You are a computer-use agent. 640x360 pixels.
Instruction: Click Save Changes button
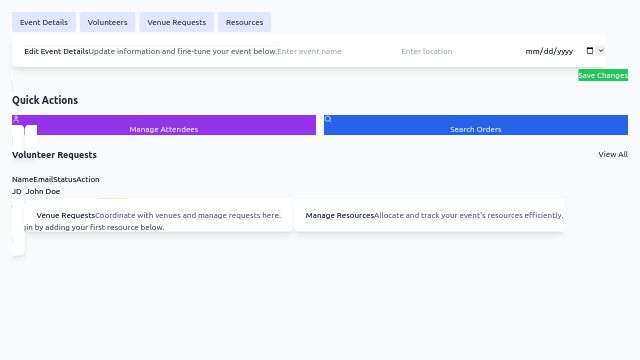[x=603, y=75]
